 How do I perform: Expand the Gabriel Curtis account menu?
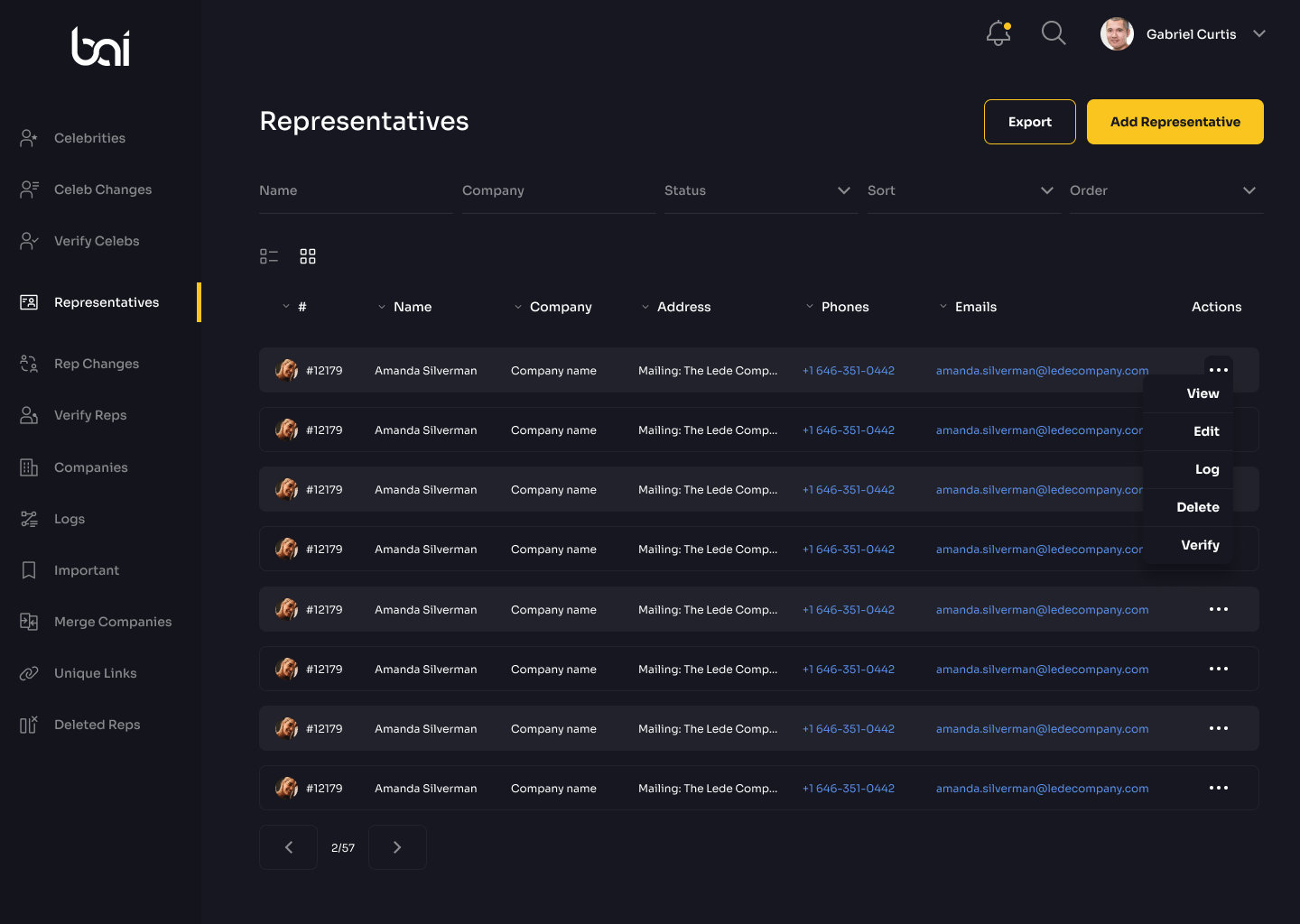1258,34
